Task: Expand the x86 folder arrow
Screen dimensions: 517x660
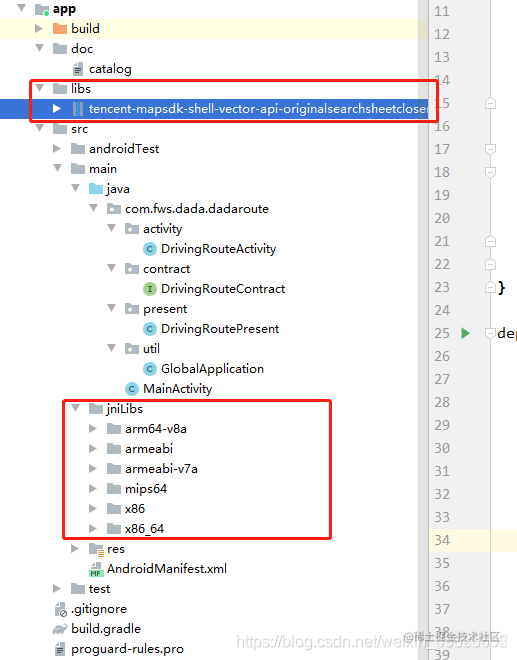Action: coord(93,508)
